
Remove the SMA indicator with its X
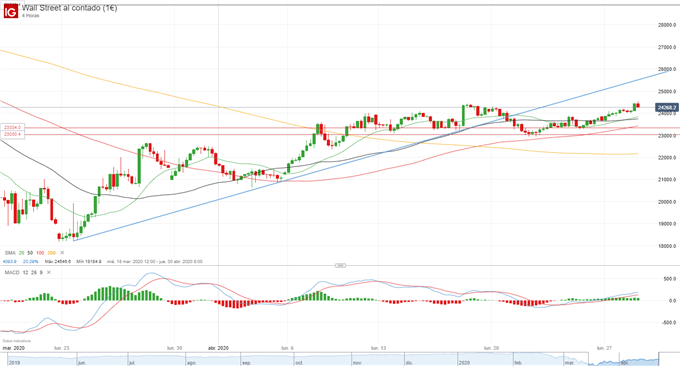[x=62, y=252]
